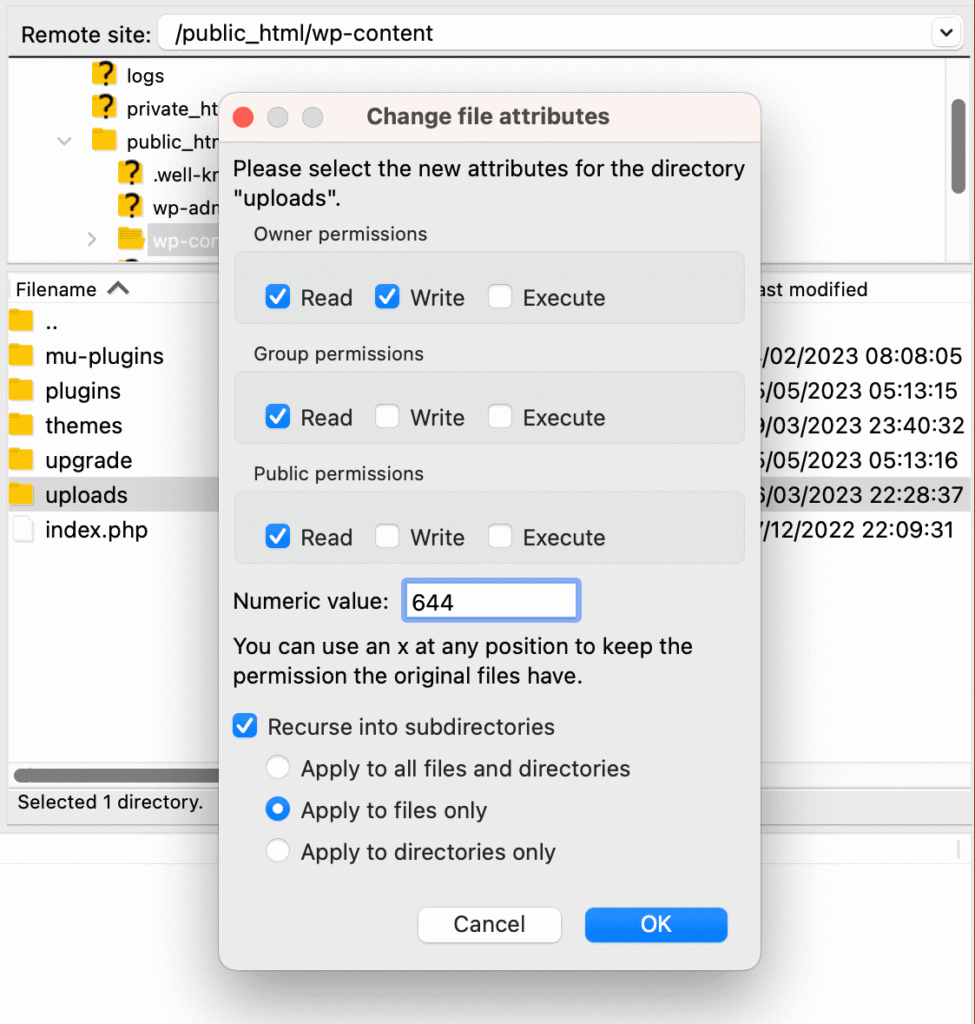Uncheck Owner Write permission
The image size is (975, 1024).
(387, 296)
